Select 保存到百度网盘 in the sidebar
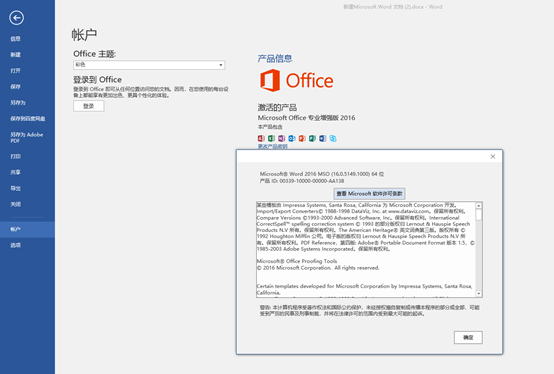Image resolution: width=554 pixels, height=374 pixels. [27, 119]
